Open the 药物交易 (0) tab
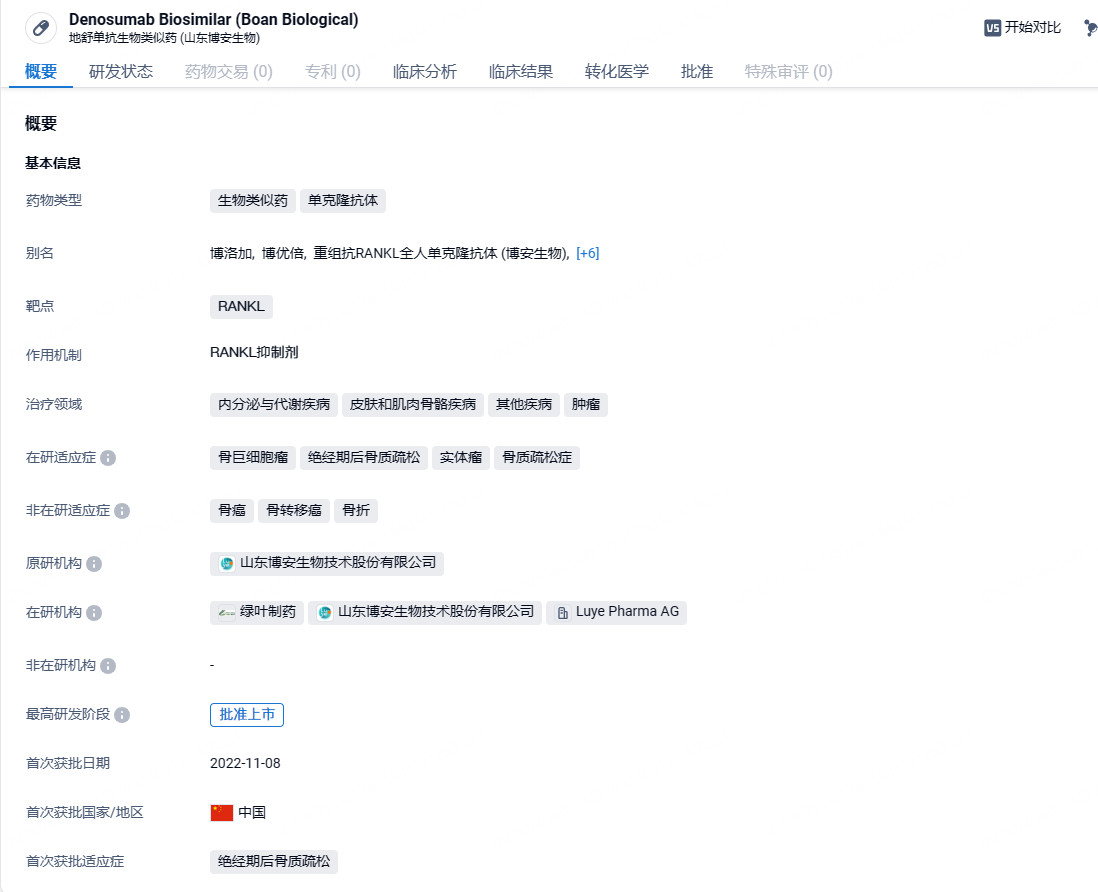 [x=229, y=71]
